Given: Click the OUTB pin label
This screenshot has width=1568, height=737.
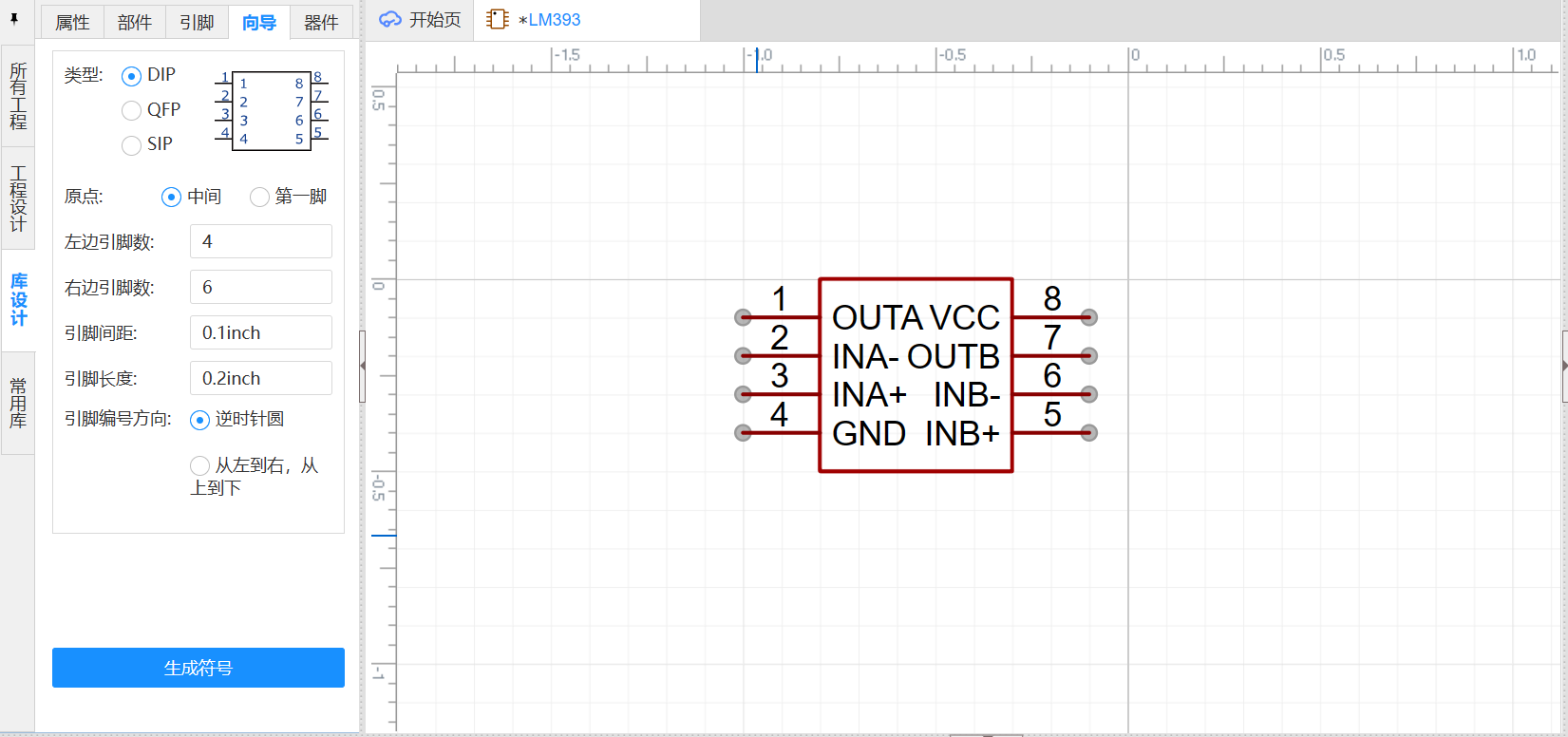Looking at the screenshot, I should [954, 356].
